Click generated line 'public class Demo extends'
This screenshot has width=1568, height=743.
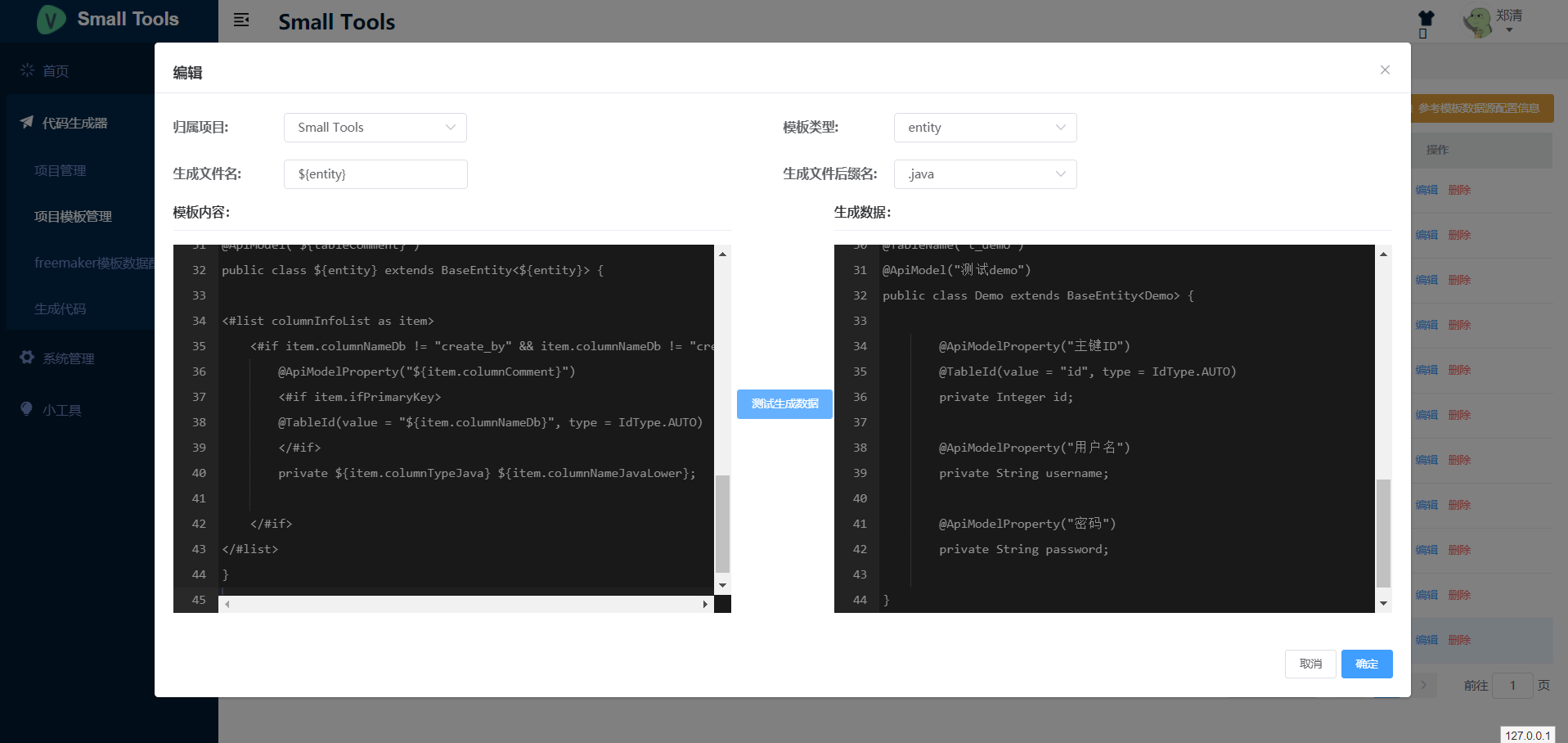[1038, 295]
